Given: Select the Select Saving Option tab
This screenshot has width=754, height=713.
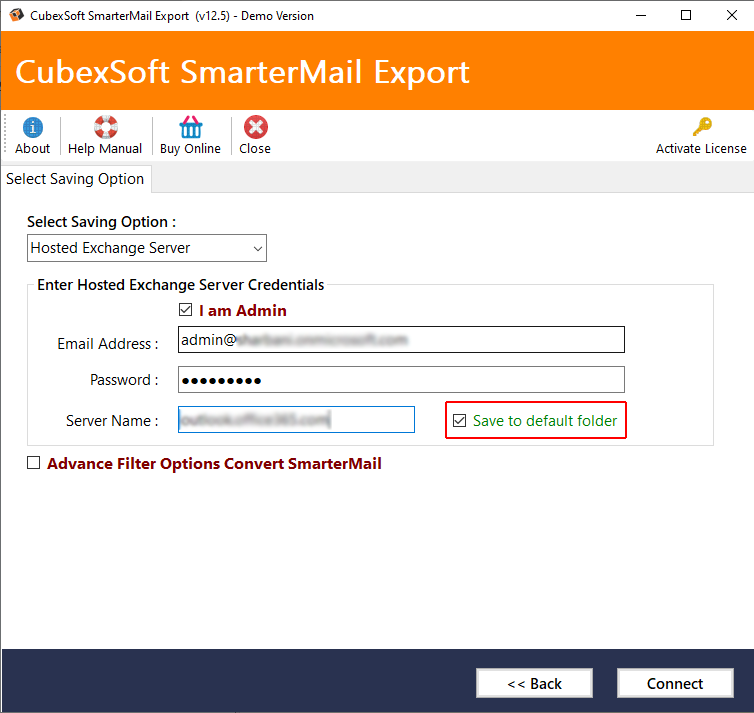Looking at the screenshot, I should pos(75,179).
